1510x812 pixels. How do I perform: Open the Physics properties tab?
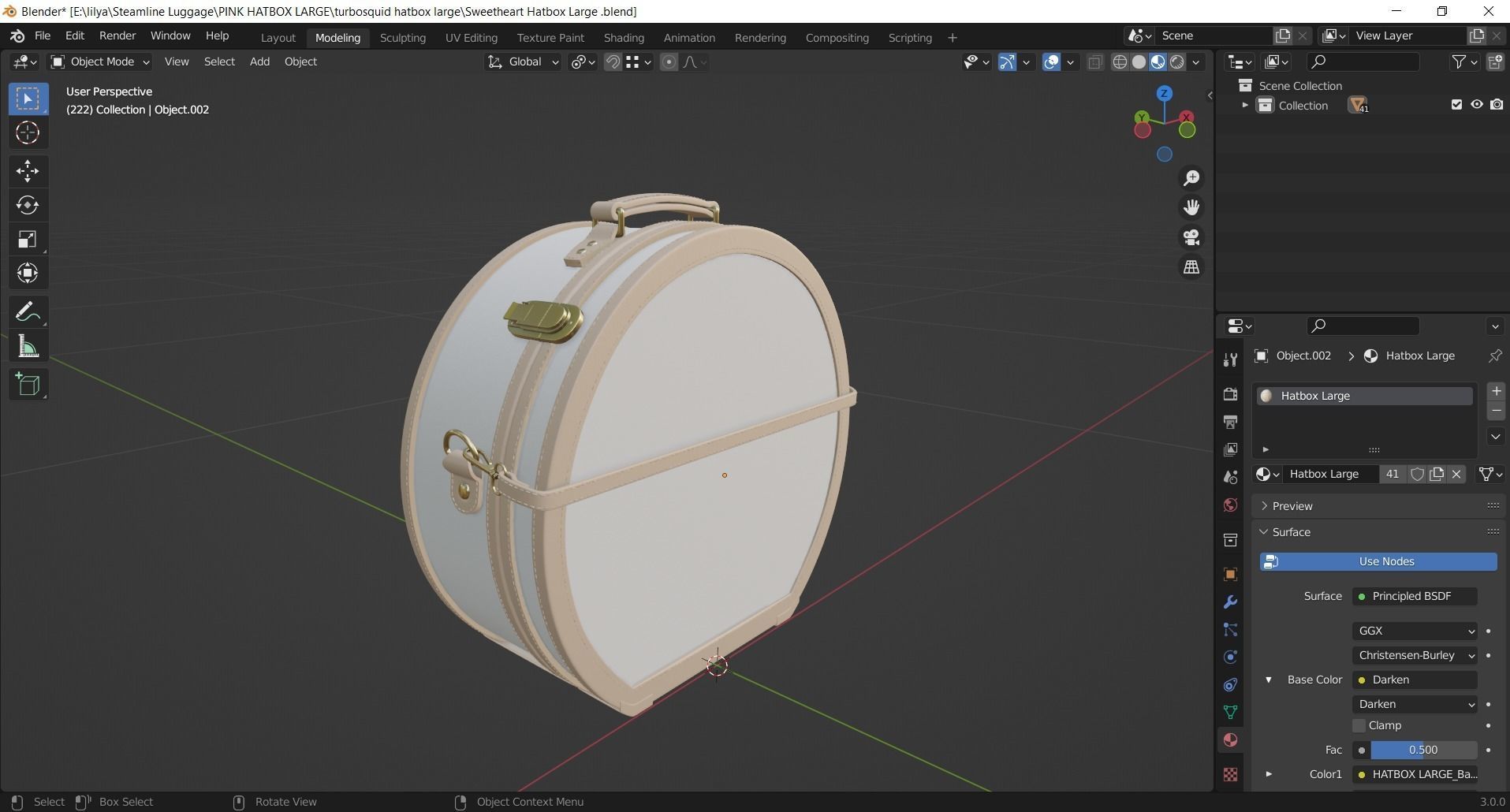click(x=1230, y=657)
